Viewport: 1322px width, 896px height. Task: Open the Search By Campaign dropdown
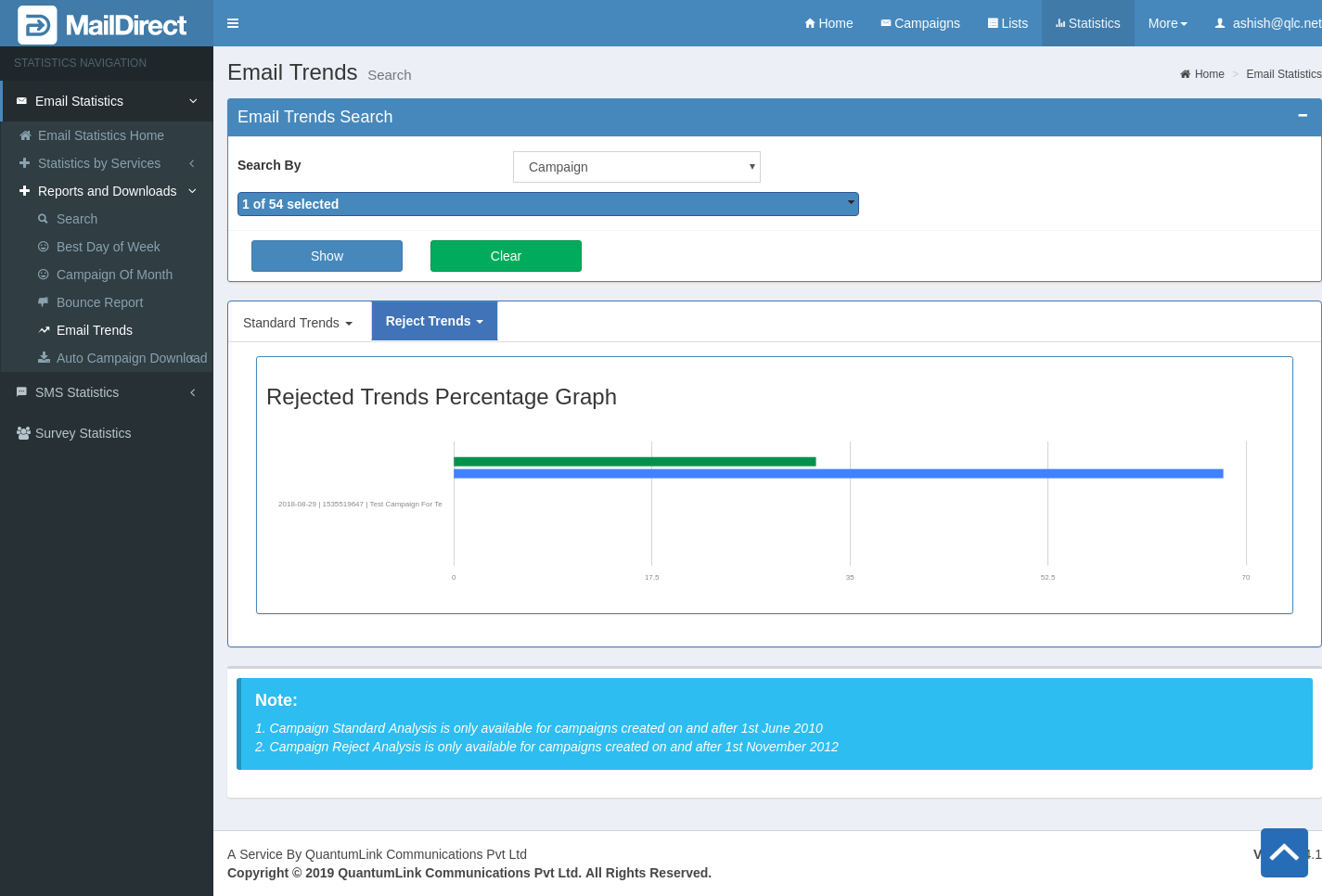point(636,167)
